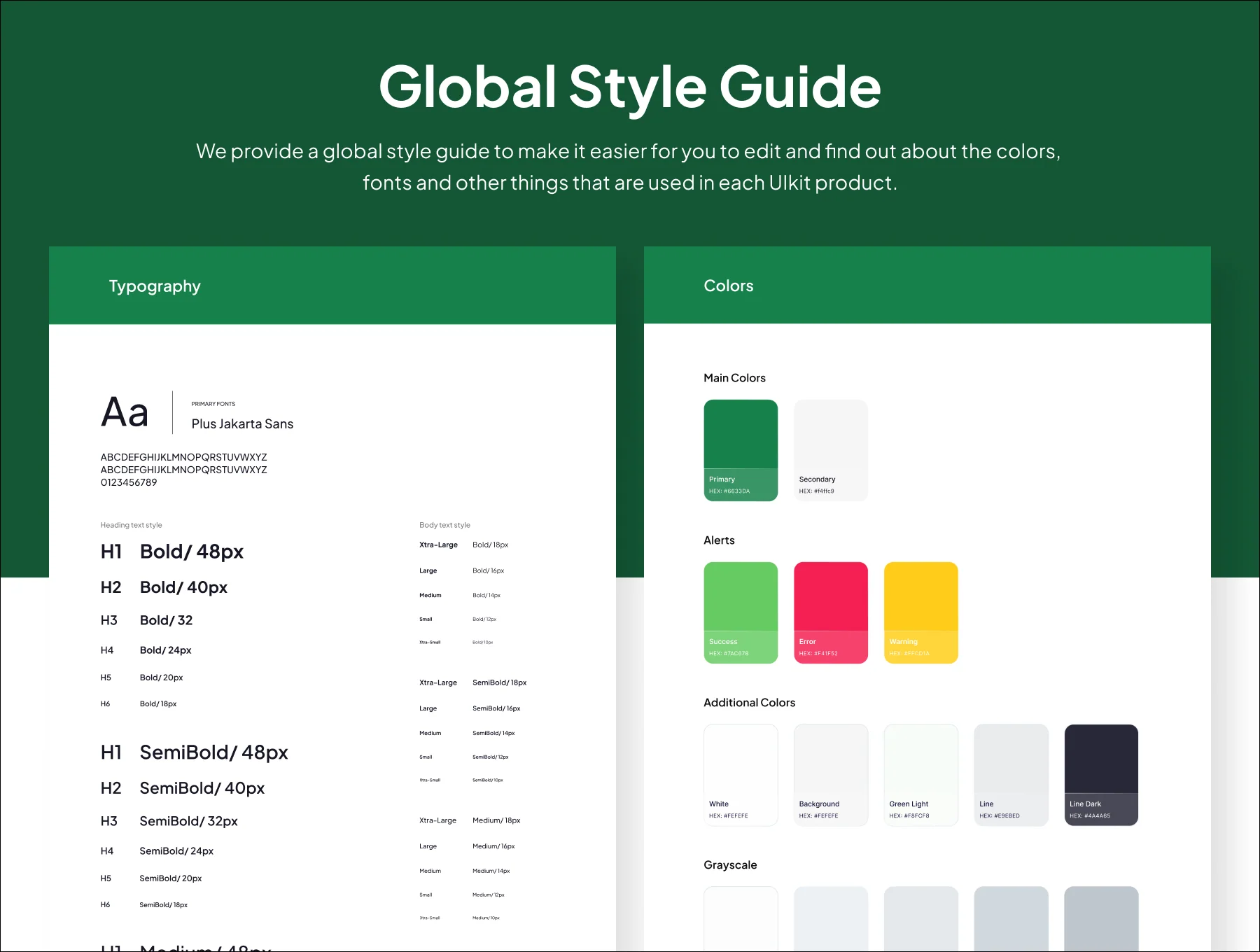
Task: Choose the Background additional color swatch
Action: [x=831, y=775]
